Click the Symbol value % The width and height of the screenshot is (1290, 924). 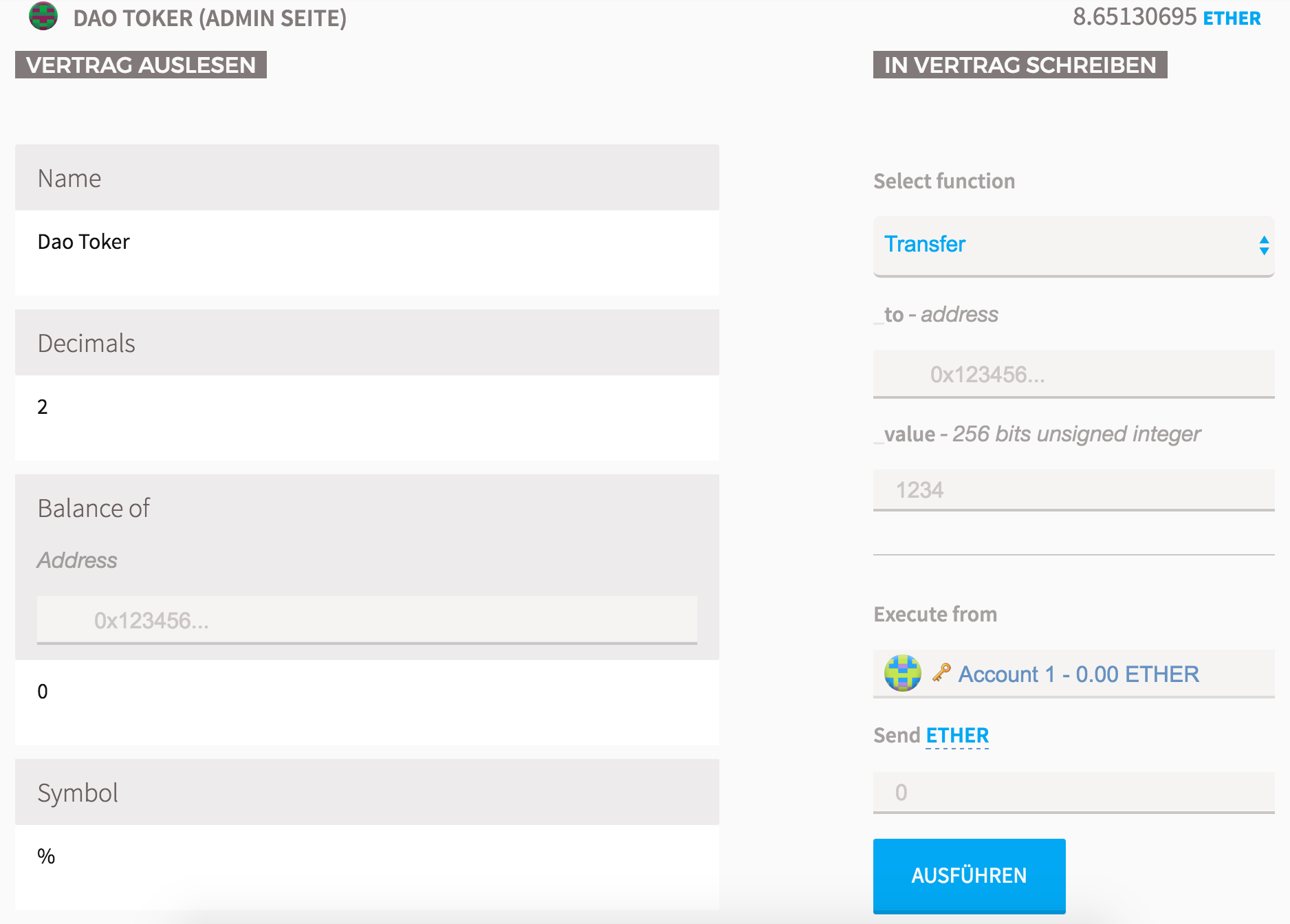coord(46,856)
